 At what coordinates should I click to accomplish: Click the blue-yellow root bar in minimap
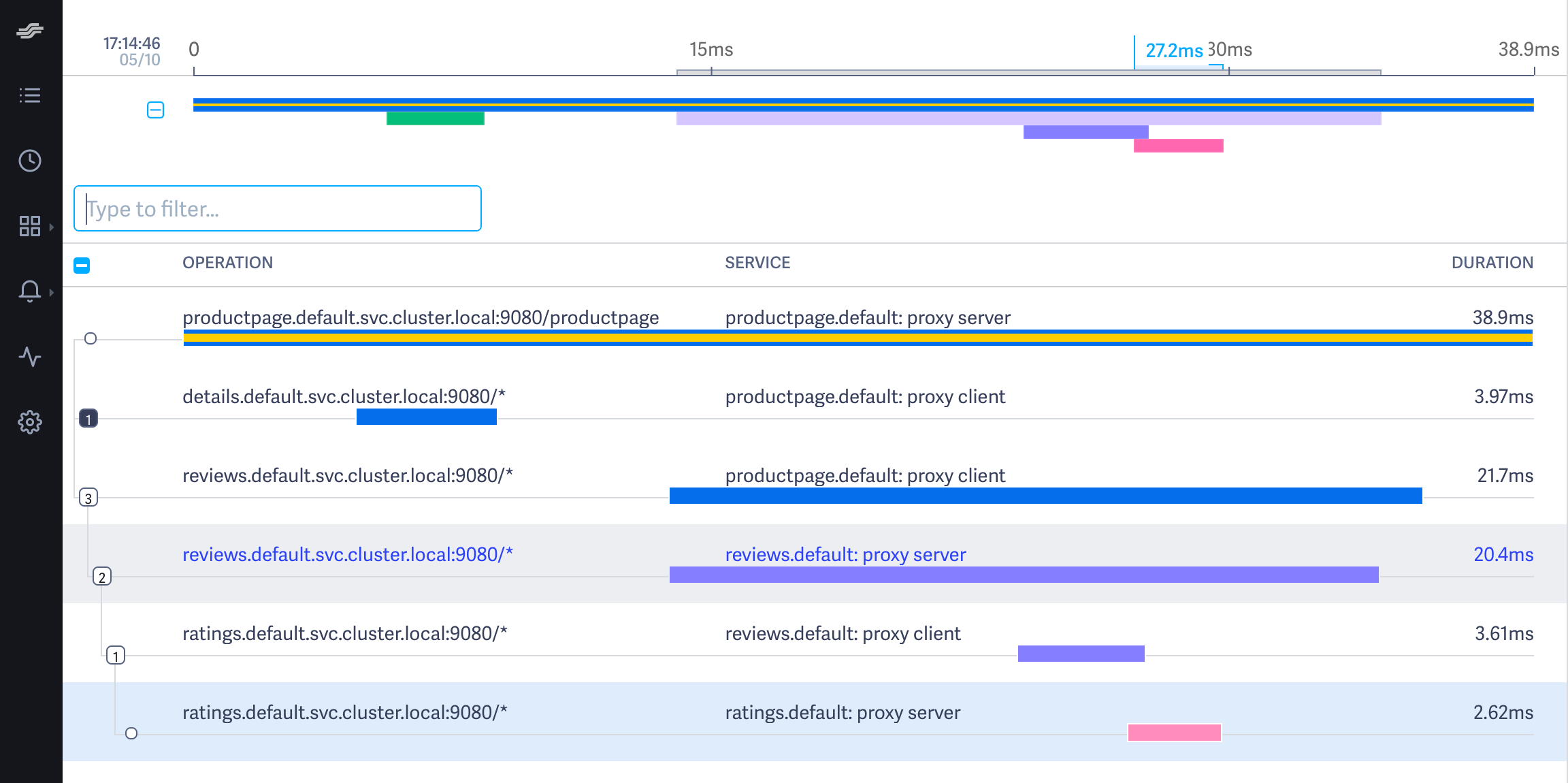[x=864, y=105]
